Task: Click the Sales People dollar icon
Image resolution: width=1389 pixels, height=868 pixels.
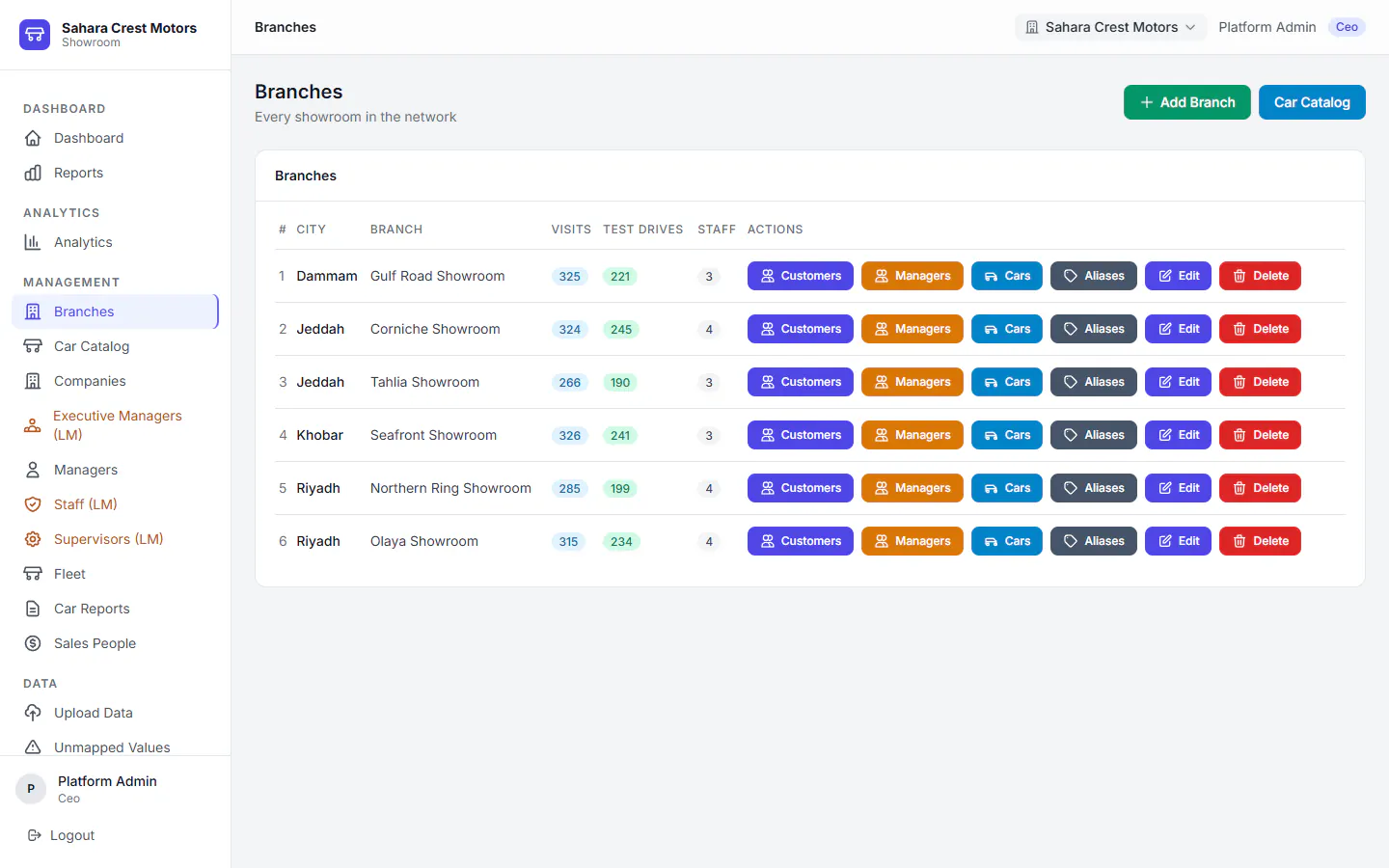Action: click(x=33, y=643)
